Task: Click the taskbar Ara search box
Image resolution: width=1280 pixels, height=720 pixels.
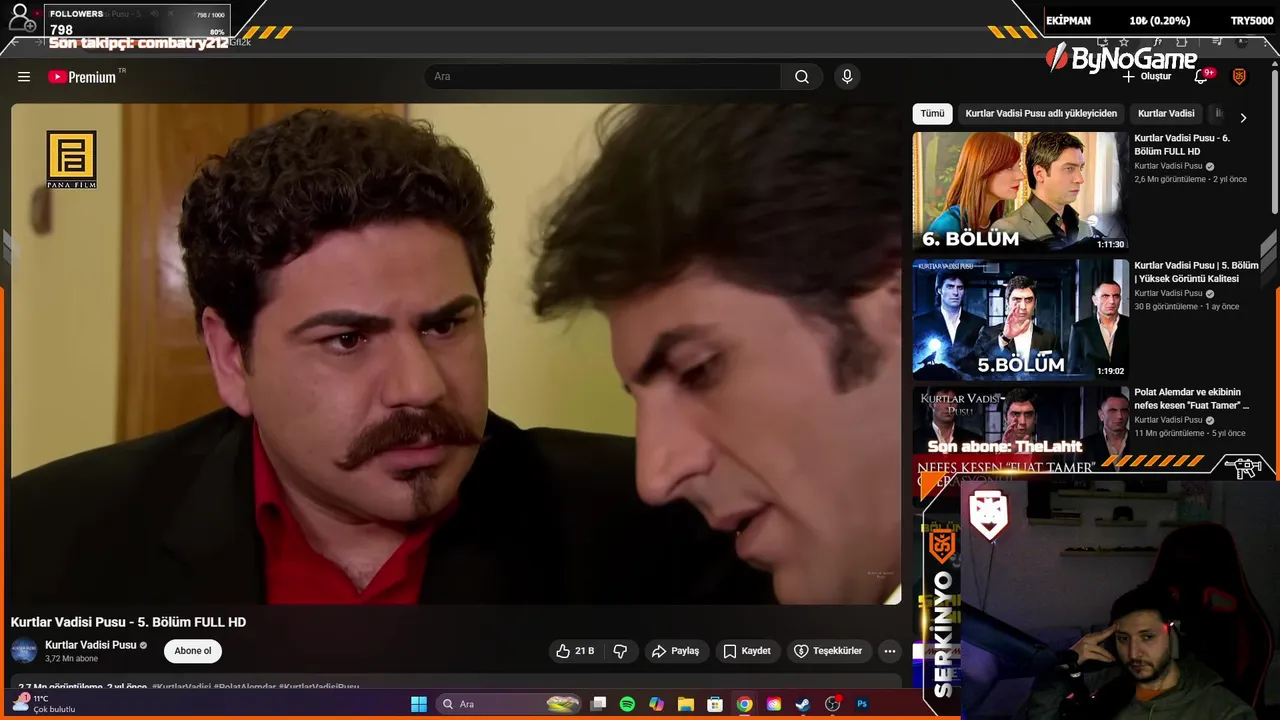Action: coord(510,704)
